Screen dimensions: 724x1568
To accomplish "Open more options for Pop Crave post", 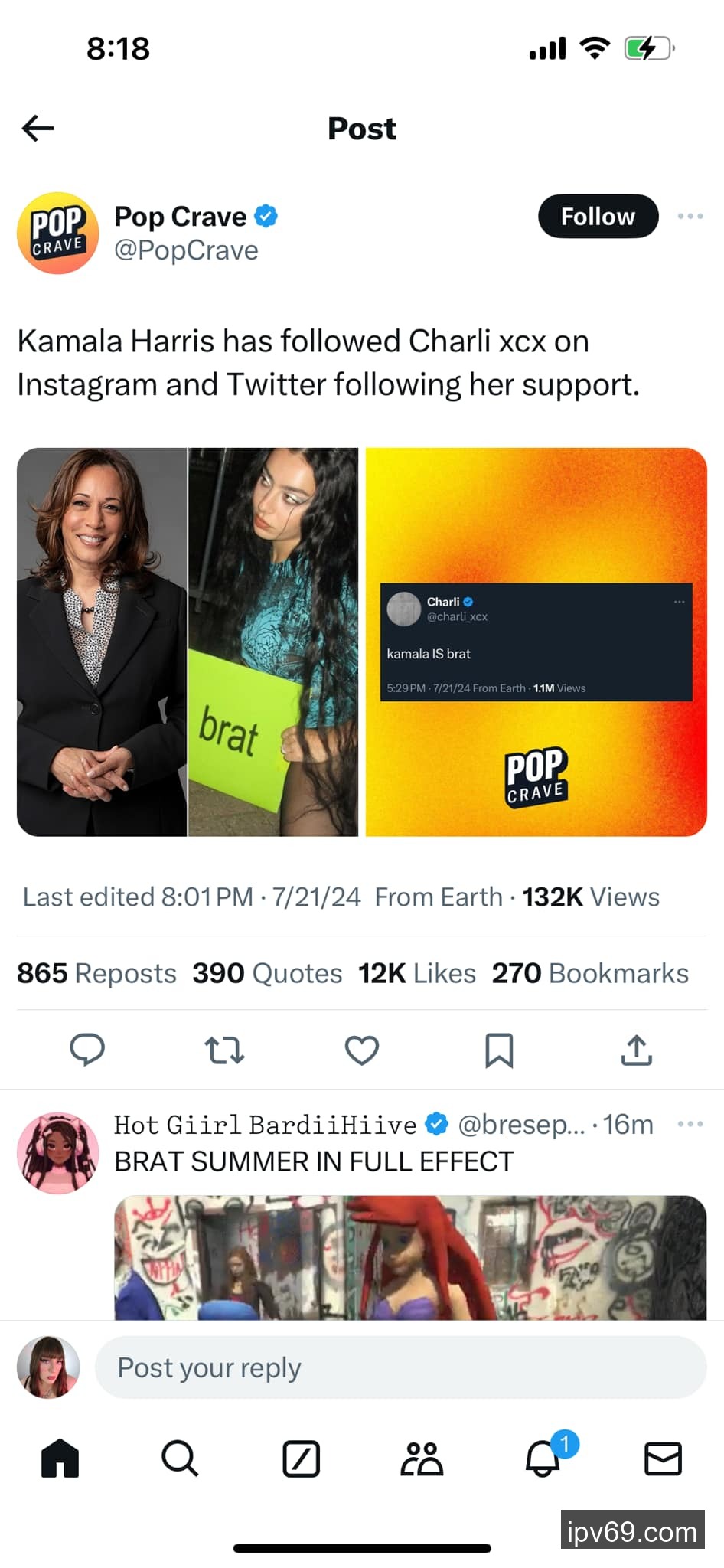I will click(690, 217).
